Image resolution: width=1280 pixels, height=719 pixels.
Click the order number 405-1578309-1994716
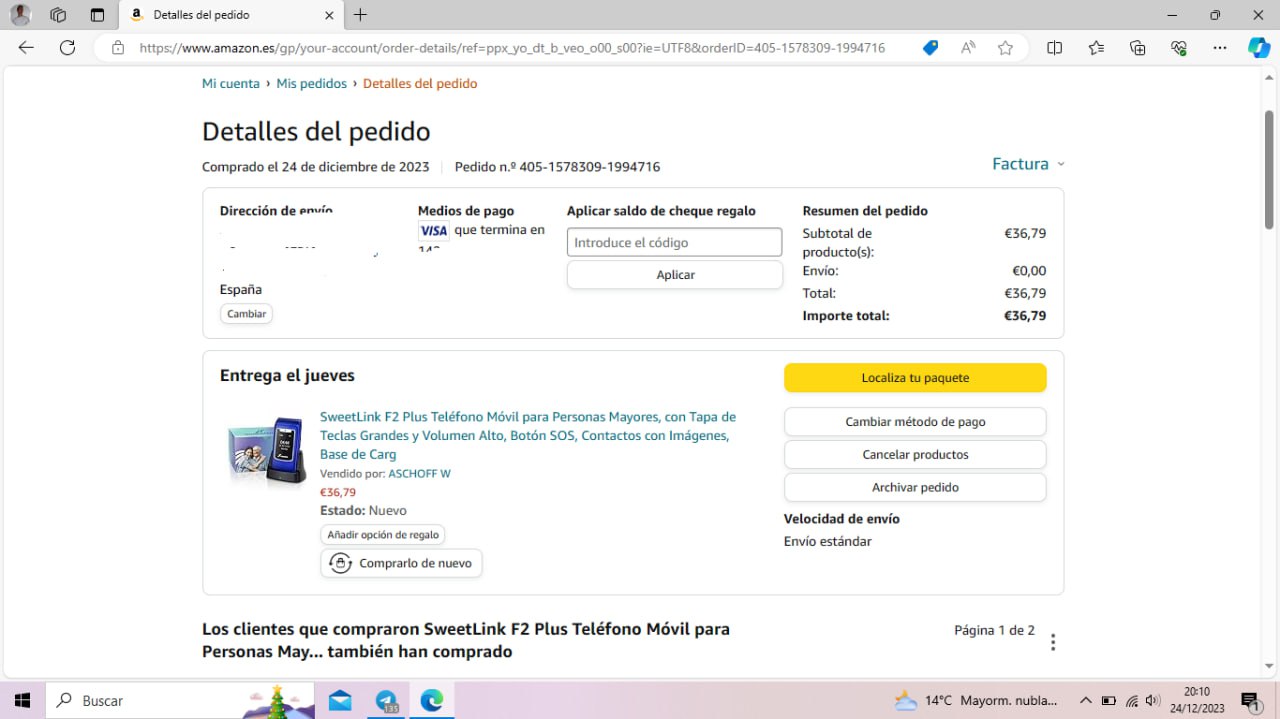point(590,167)
